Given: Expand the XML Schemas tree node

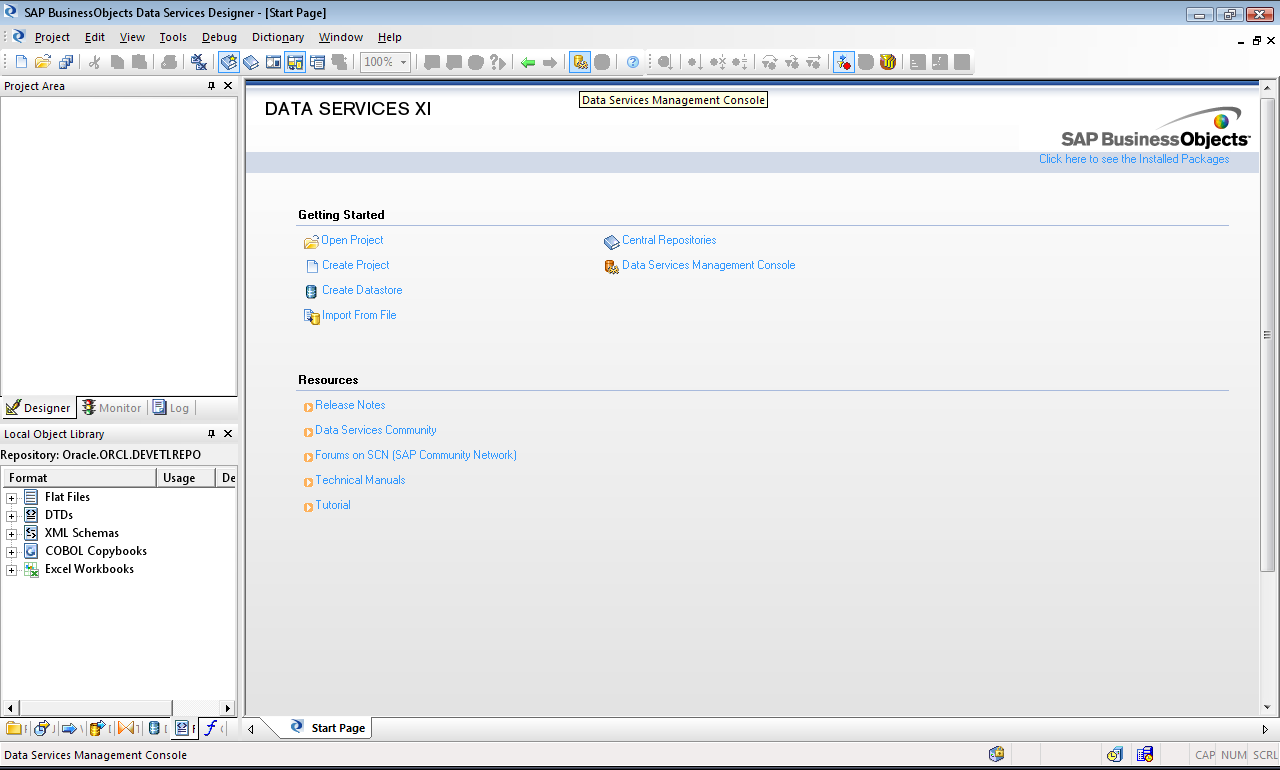Looking at the screenshot, I should [x=12, y=533].
